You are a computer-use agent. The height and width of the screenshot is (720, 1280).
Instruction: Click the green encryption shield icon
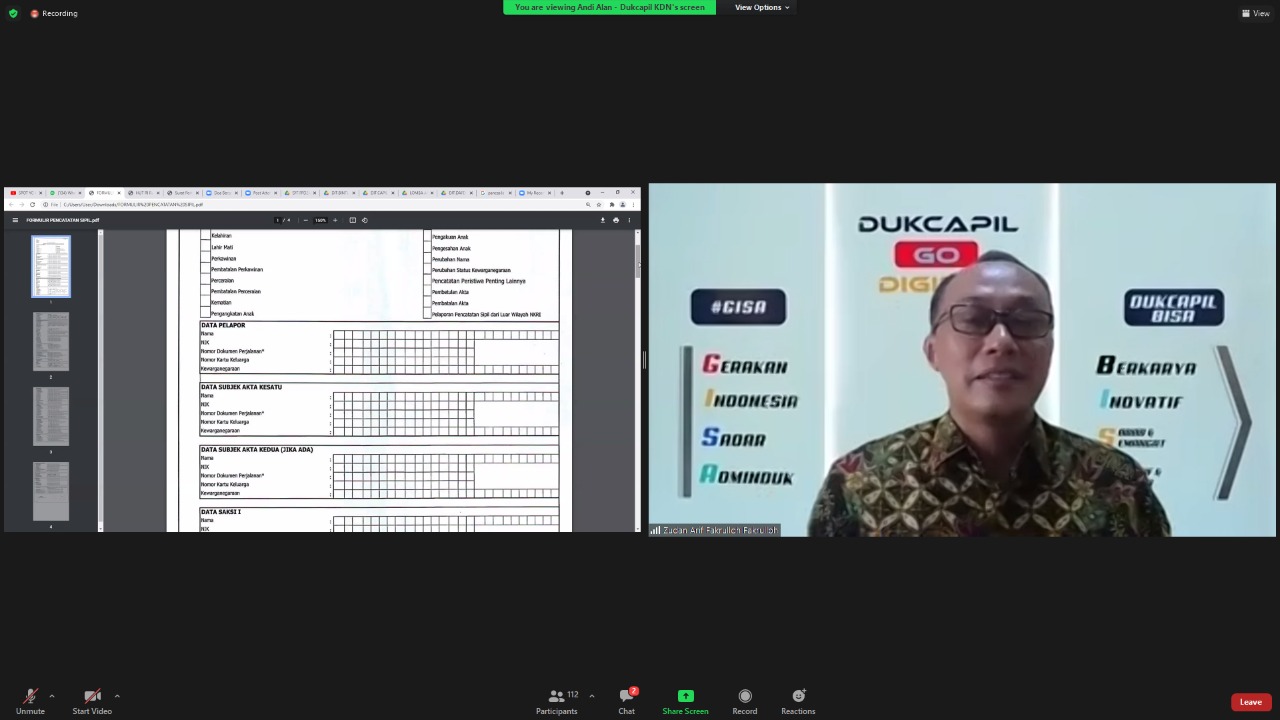(13, 13)
